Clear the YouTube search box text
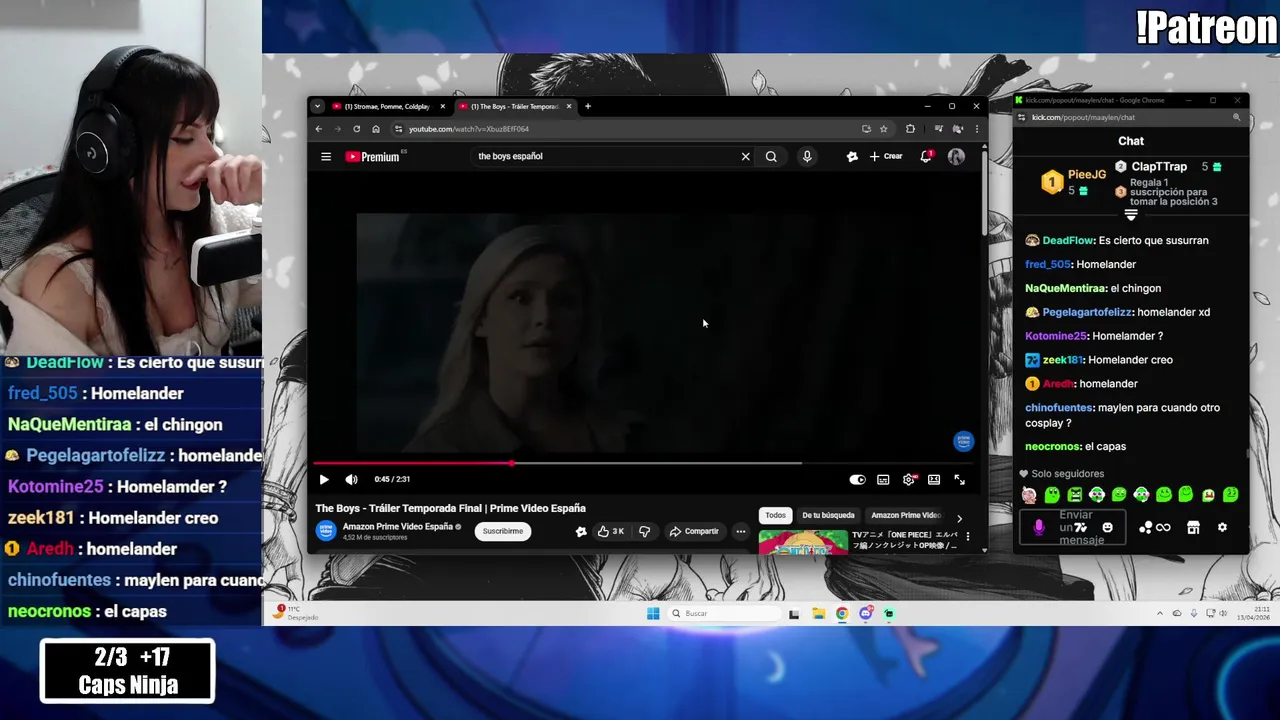Viewport: 1280px width, 720px height. pos(745,156)
